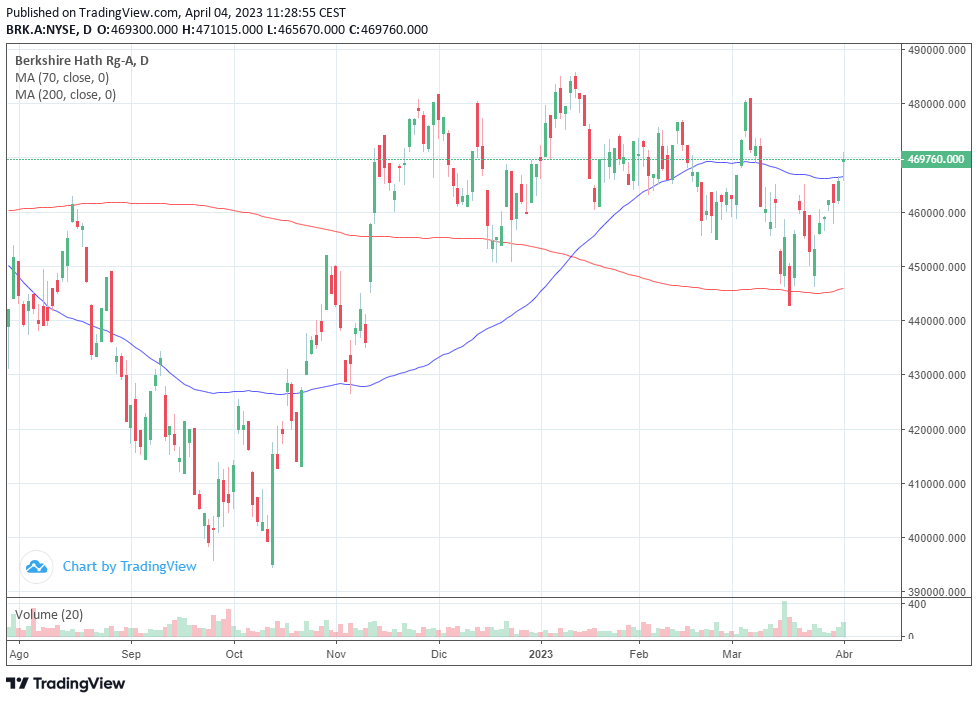Click the 'Ago' date axis label
The height and width of the screenshot is (702, 978).
tap(19, 655)
